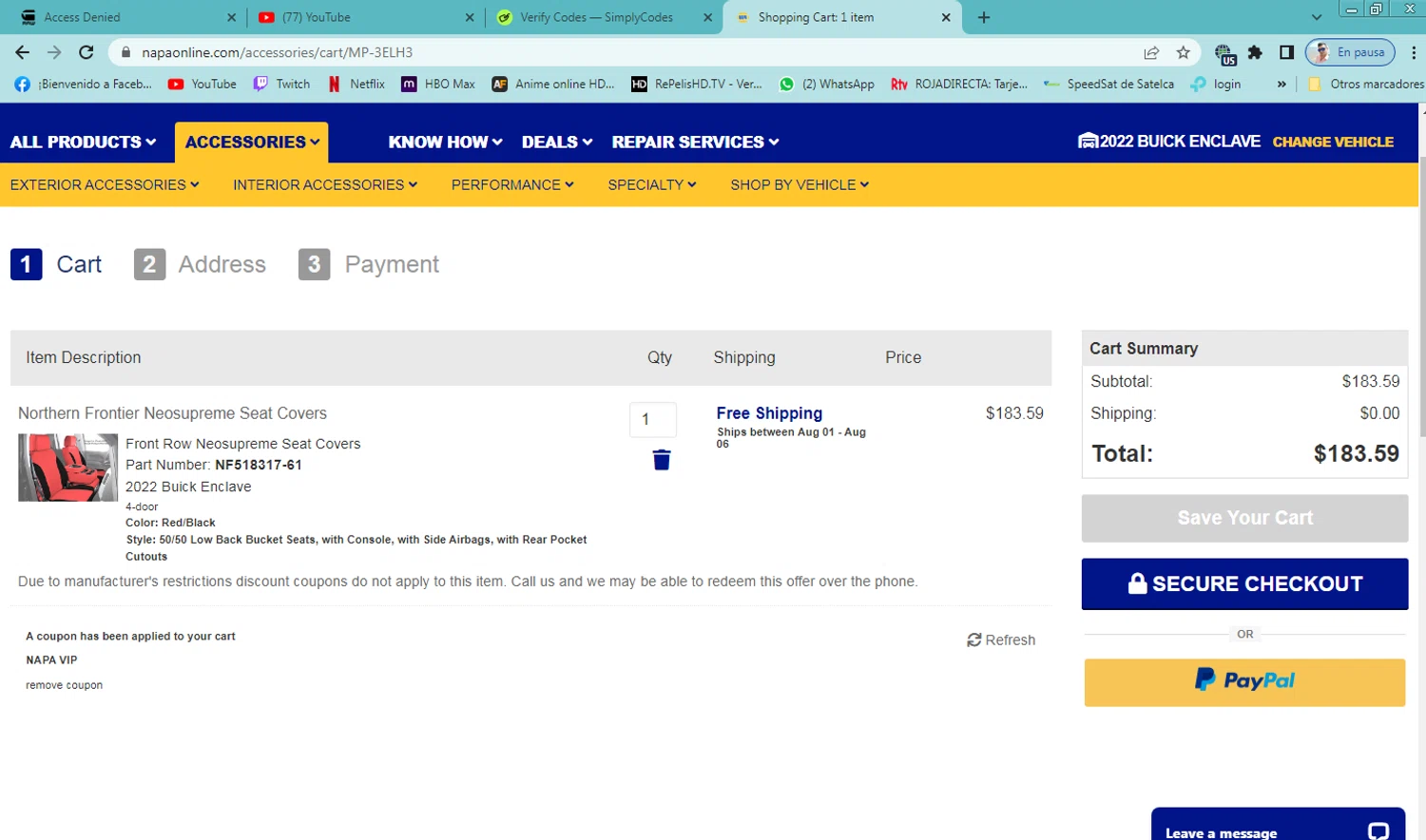
Task: Click the US VPN extension icon
Action: pos(1224,53)
